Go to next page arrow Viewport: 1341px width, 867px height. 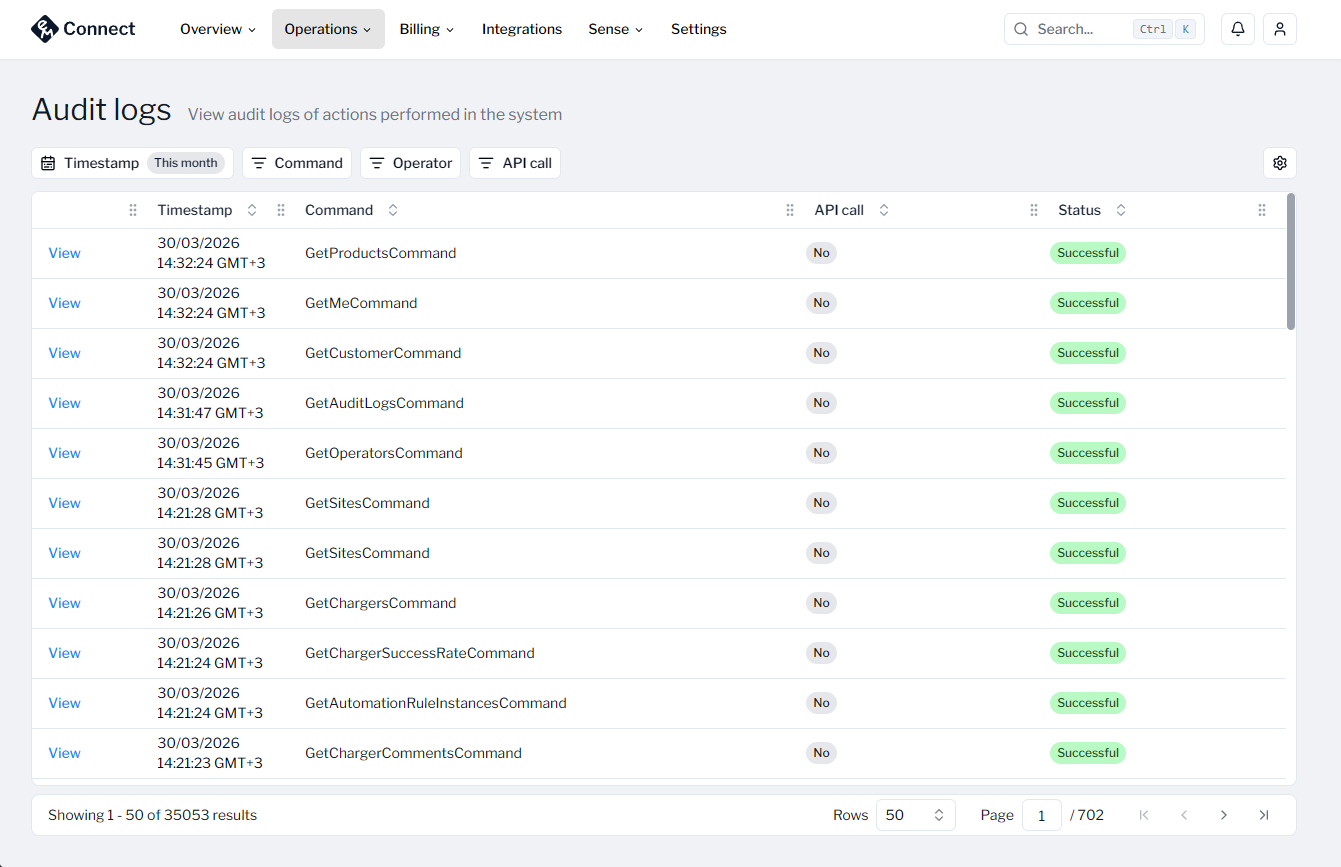[x=1223, y=815]
